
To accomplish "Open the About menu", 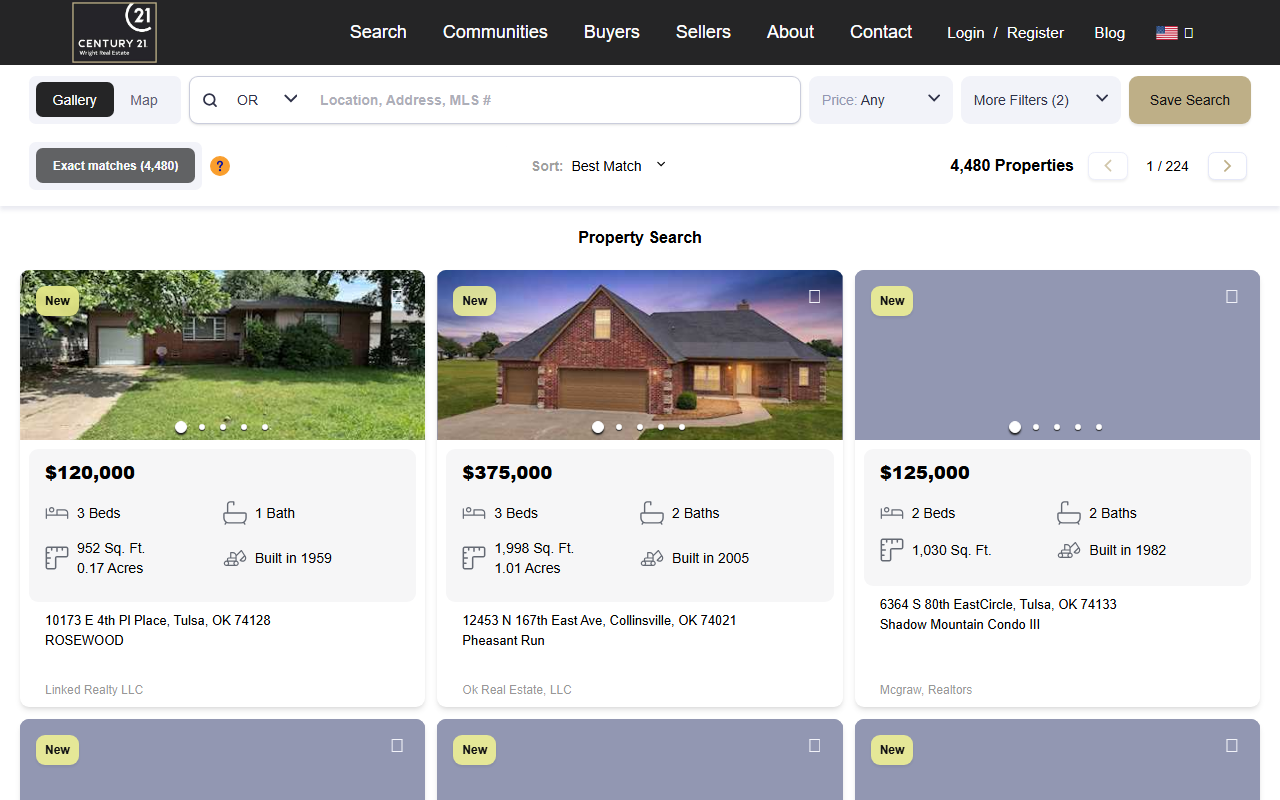I will (x=790, y=32).
